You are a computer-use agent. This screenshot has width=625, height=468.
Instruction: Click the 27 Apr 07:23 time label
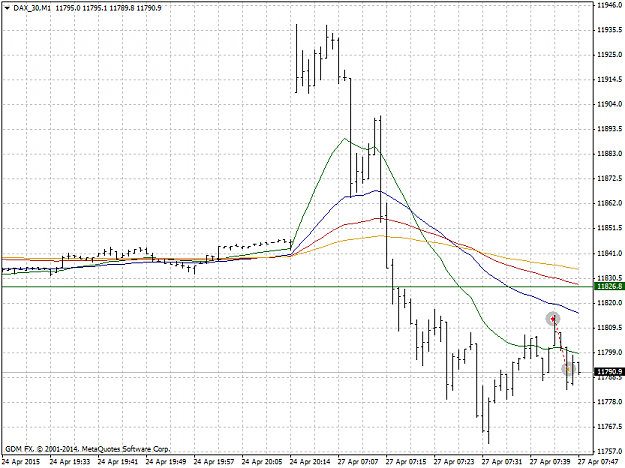click(454, 462)
